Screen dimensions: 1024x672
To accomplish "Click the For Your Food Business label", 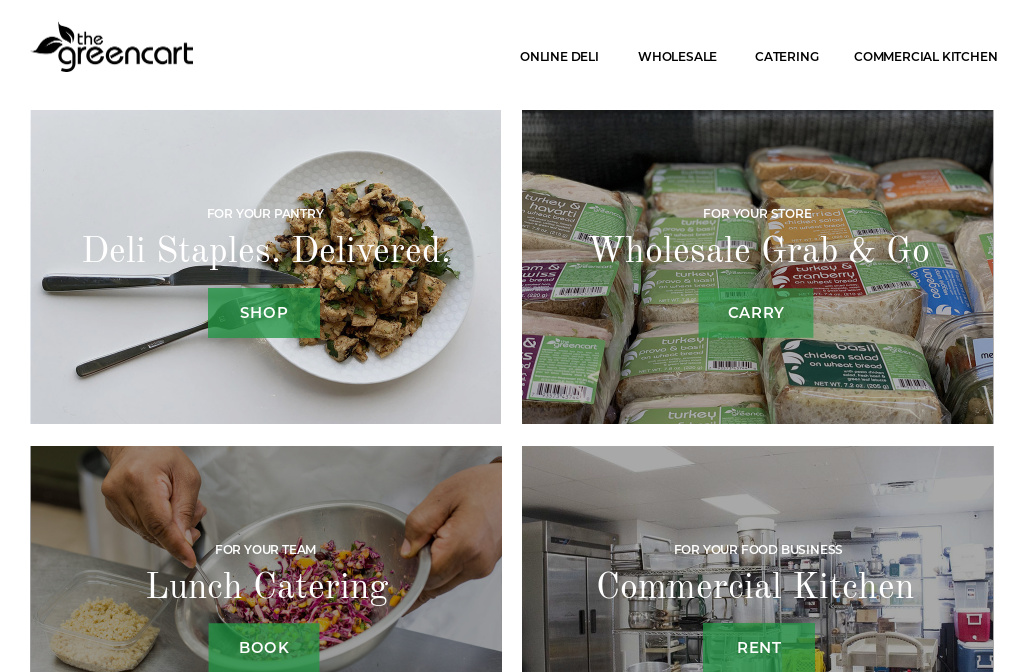I will [x=758, y=550].
